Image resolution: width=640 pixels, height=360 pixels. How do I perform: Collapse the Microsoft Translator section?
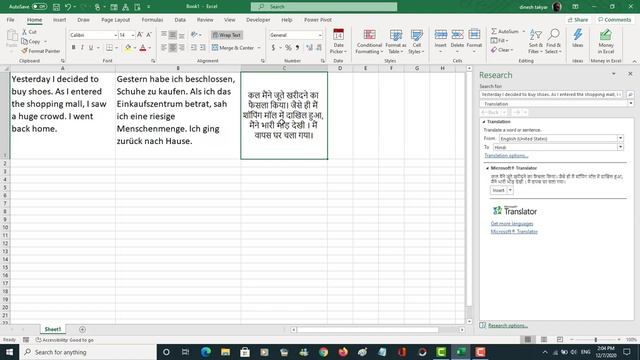[x=487, y=168]
